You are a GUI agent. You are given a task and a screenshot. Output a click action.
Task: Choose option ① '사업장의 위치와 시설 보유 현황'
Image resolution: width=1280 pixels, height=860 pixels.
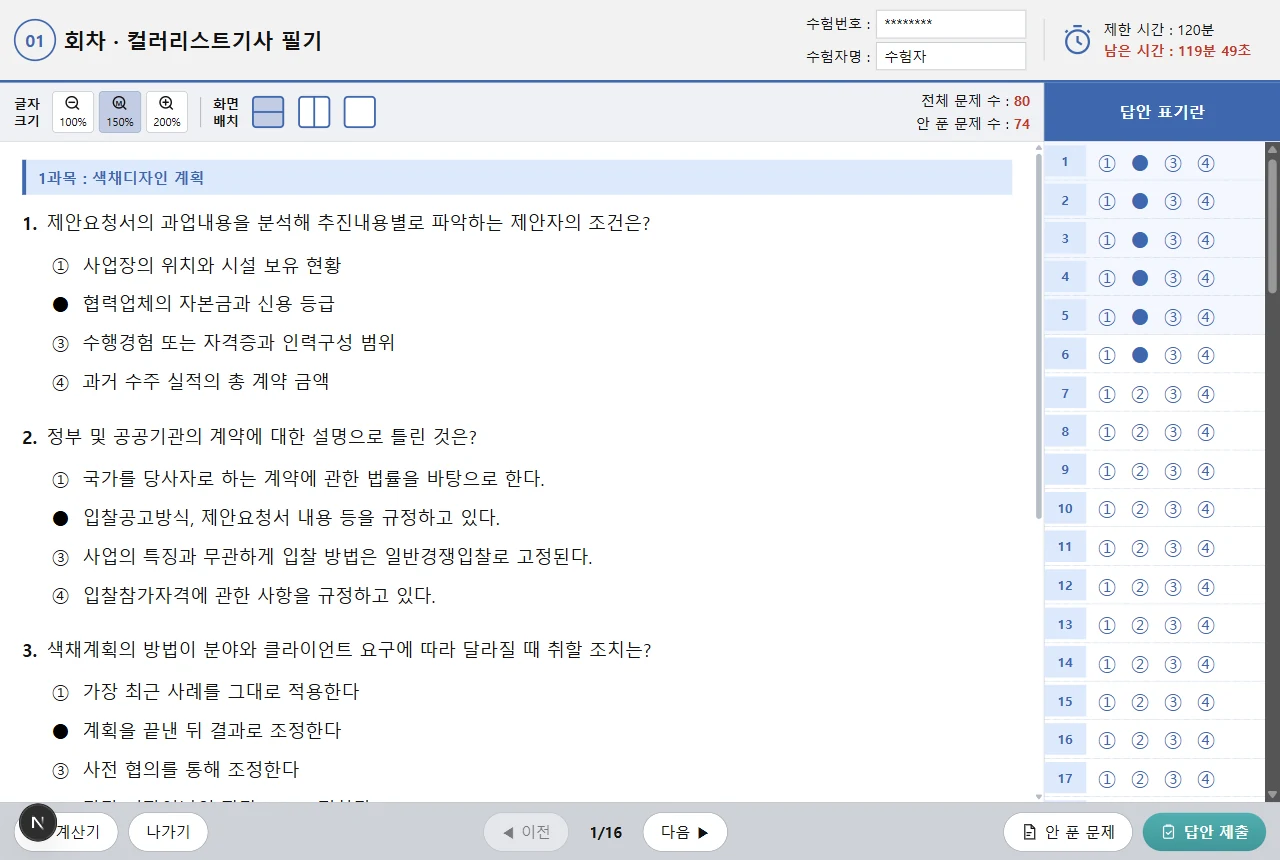click(197, 266)
